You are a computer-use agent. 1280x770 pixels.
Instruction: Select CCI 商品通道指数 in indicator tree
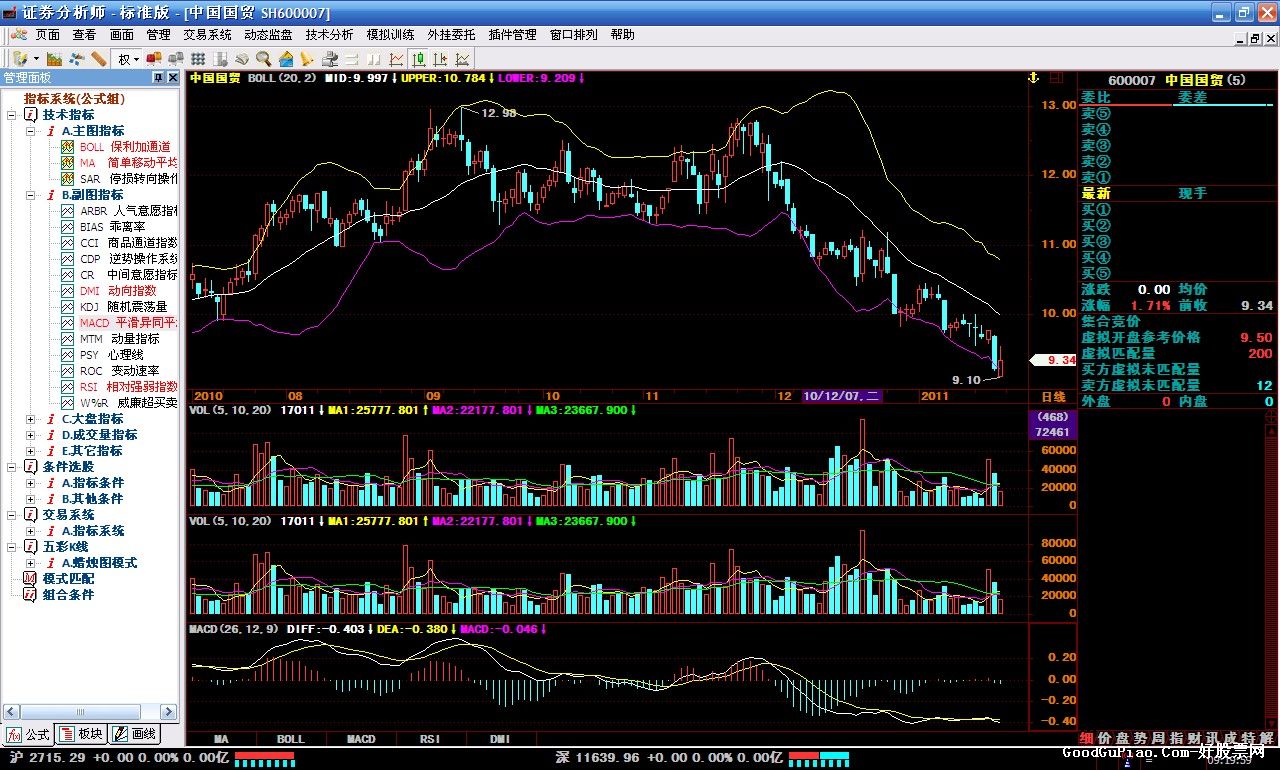coord(128,243)
